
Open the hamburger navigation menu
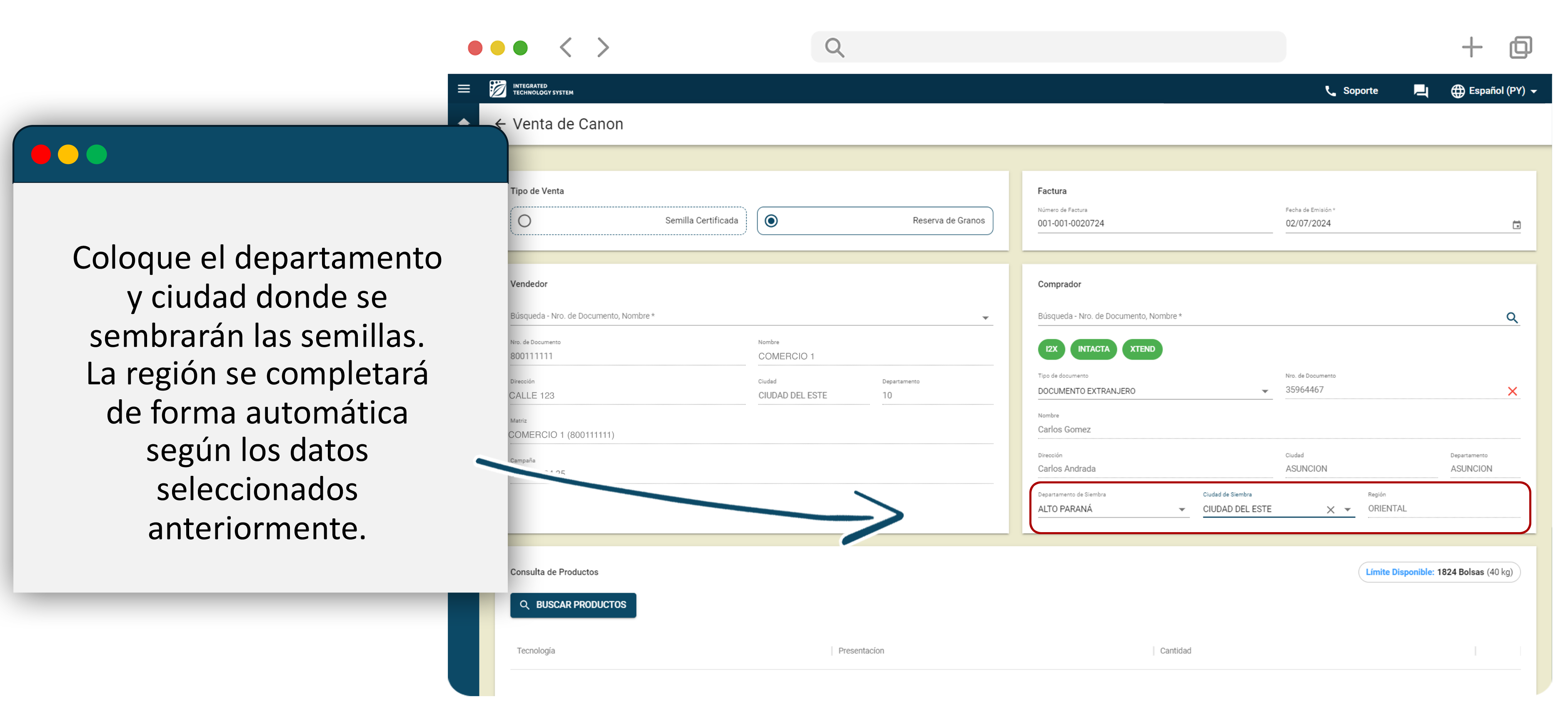tap(464, 89)
